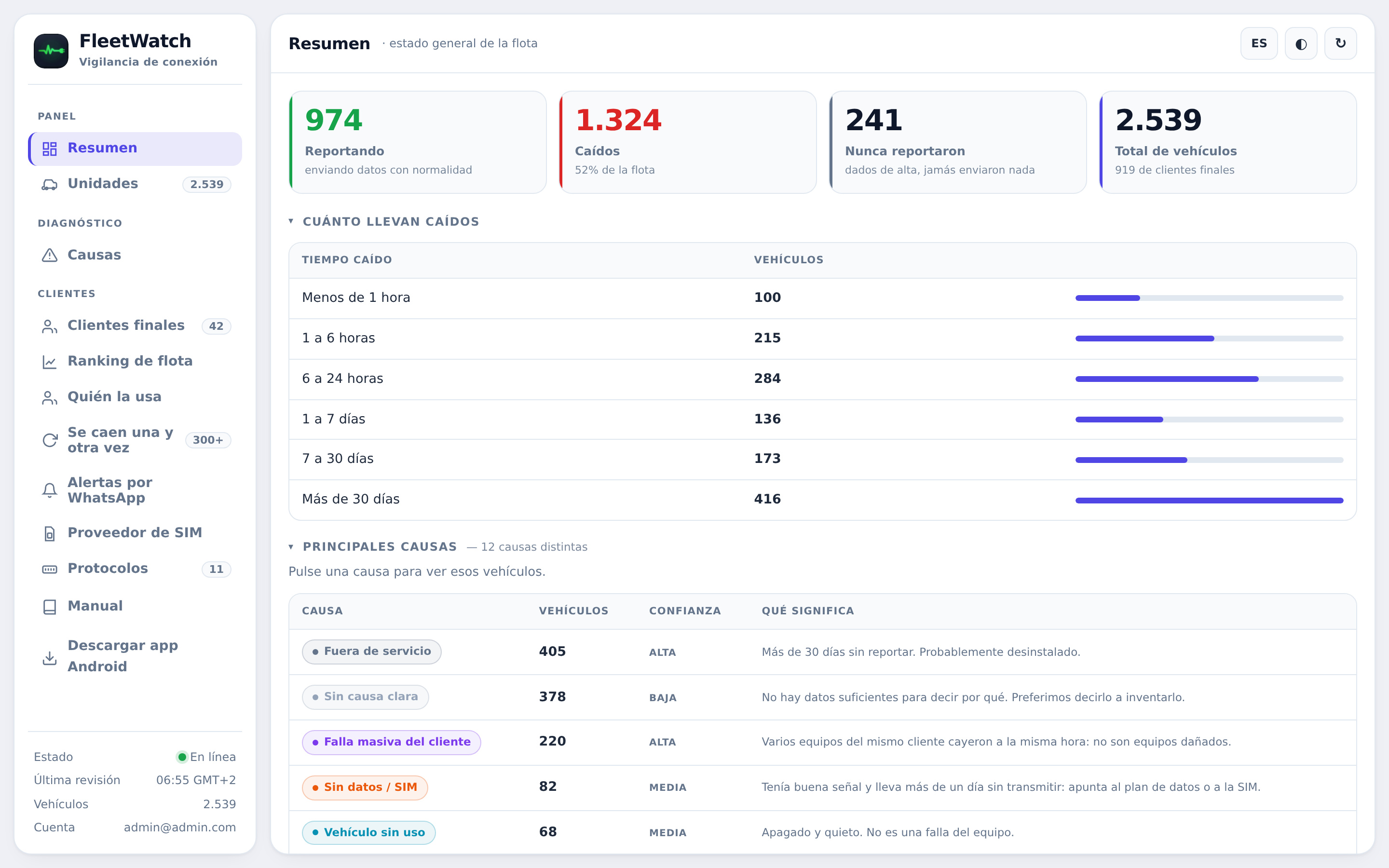Open Unidades via the vehicle icon
1389x868 pixels.
click(50, 184)
